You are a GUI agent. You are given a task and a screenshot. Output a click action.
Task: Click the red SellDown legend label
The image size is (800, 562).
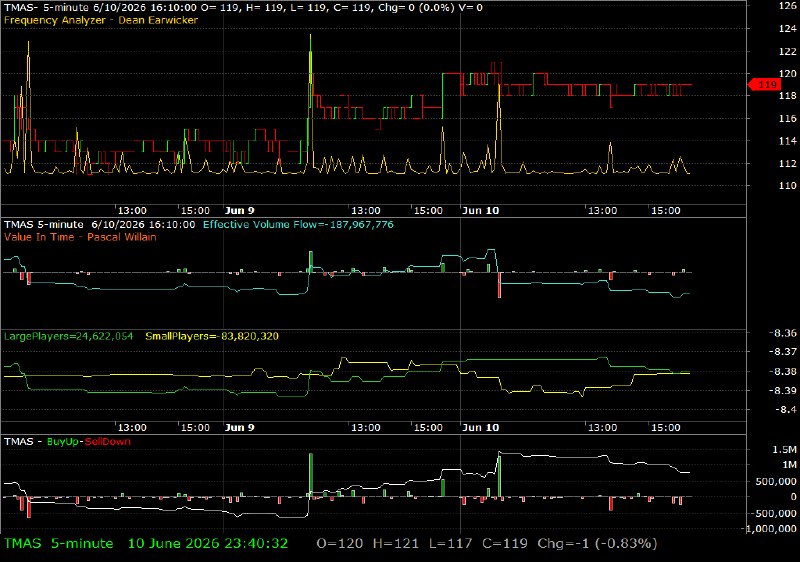107,442
